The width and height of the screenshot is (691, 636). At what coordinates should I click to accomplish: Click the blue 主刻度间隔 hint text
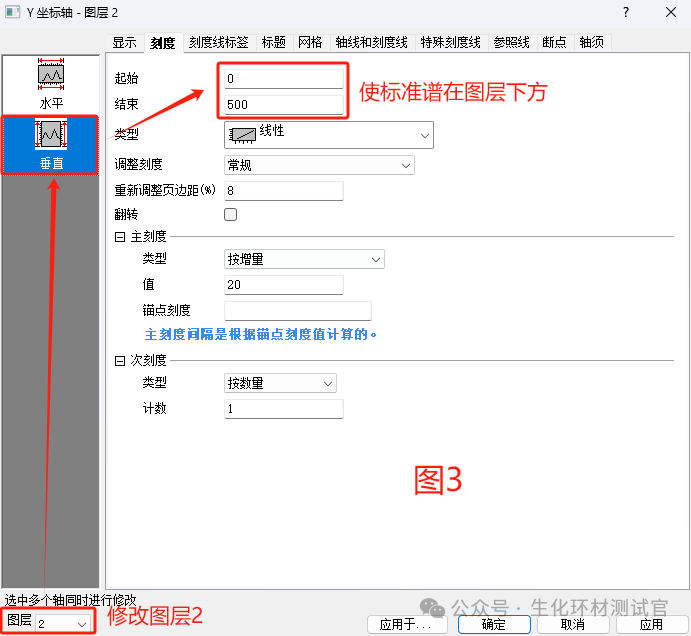261,335
